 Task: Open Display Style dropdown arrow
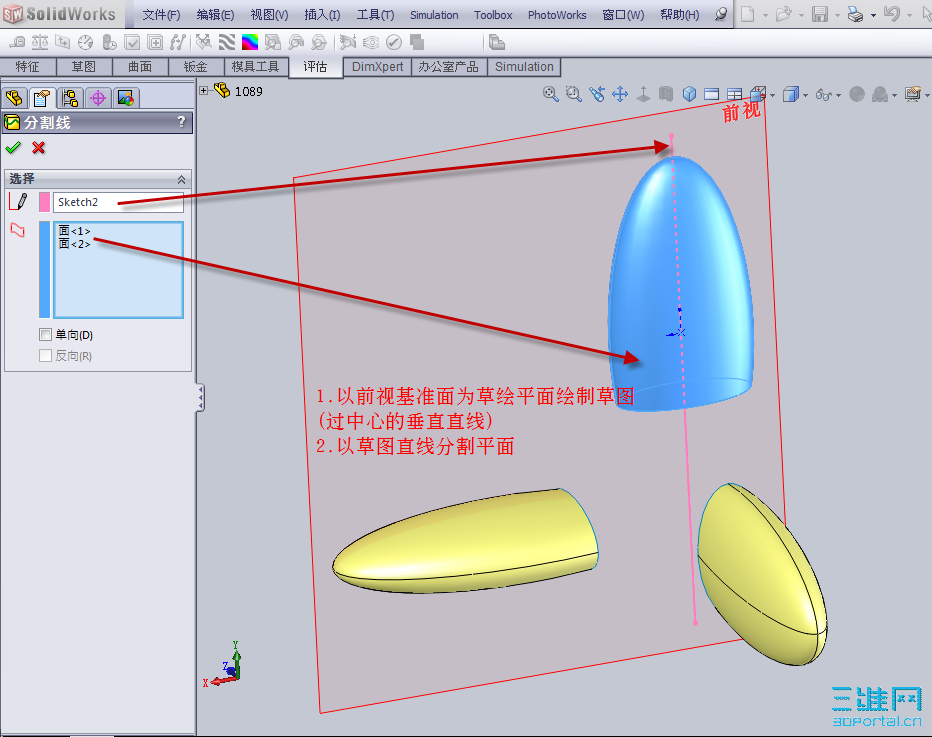point(805,95)
